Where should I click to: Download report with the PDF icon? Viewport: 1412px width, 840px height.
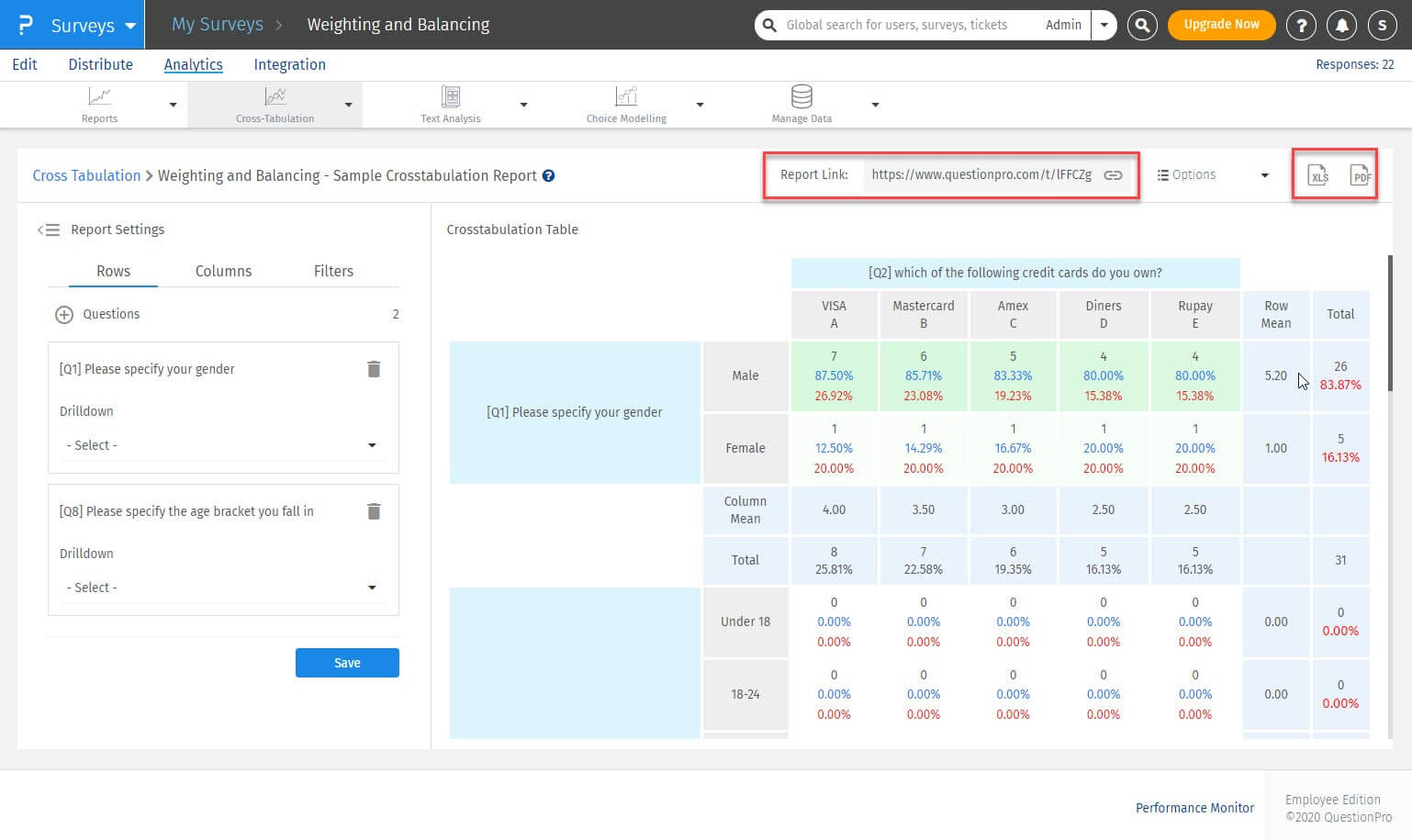[1360, 175]
